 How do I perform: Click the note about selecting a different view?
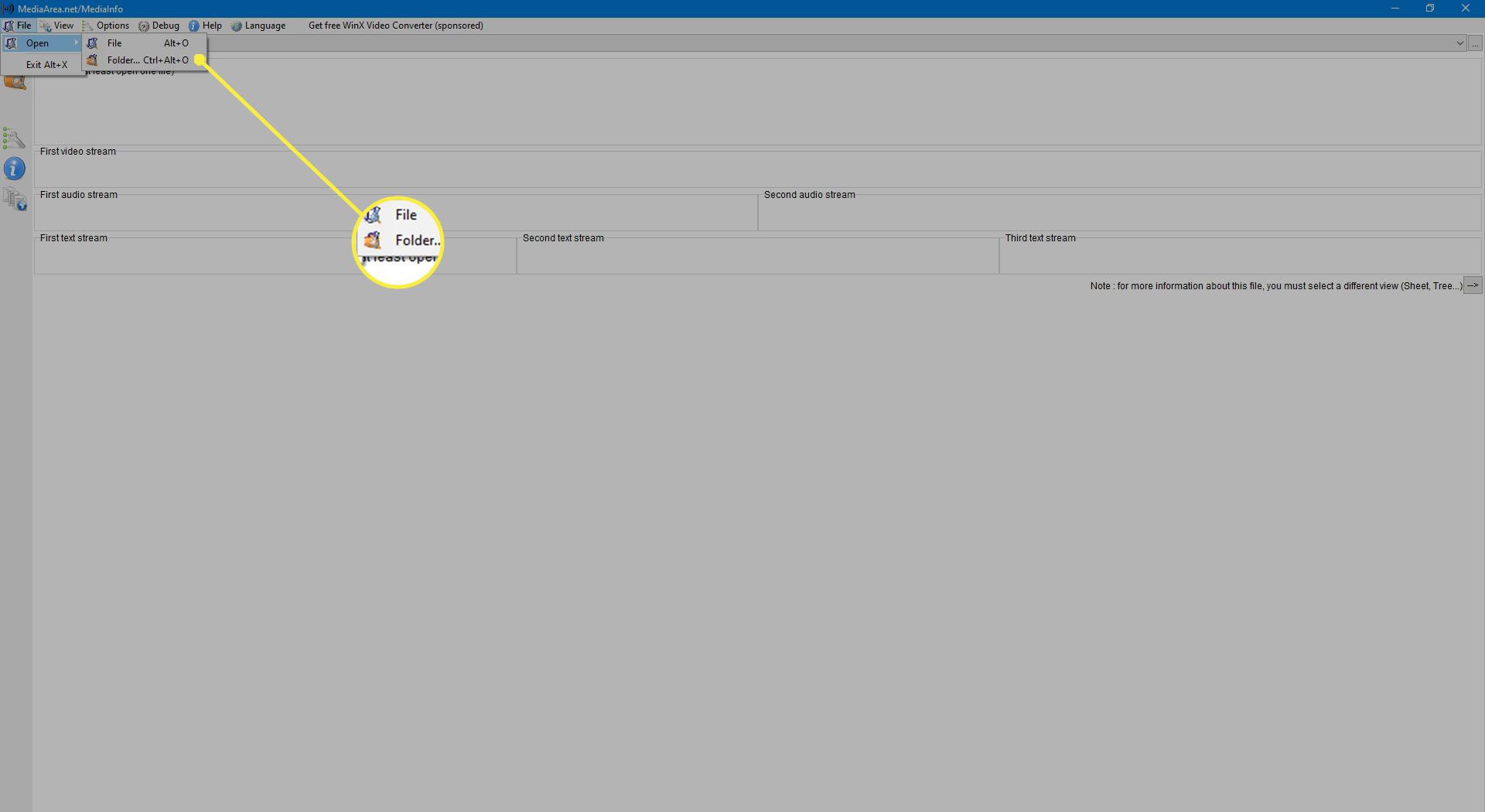(x=1276, y=286)
